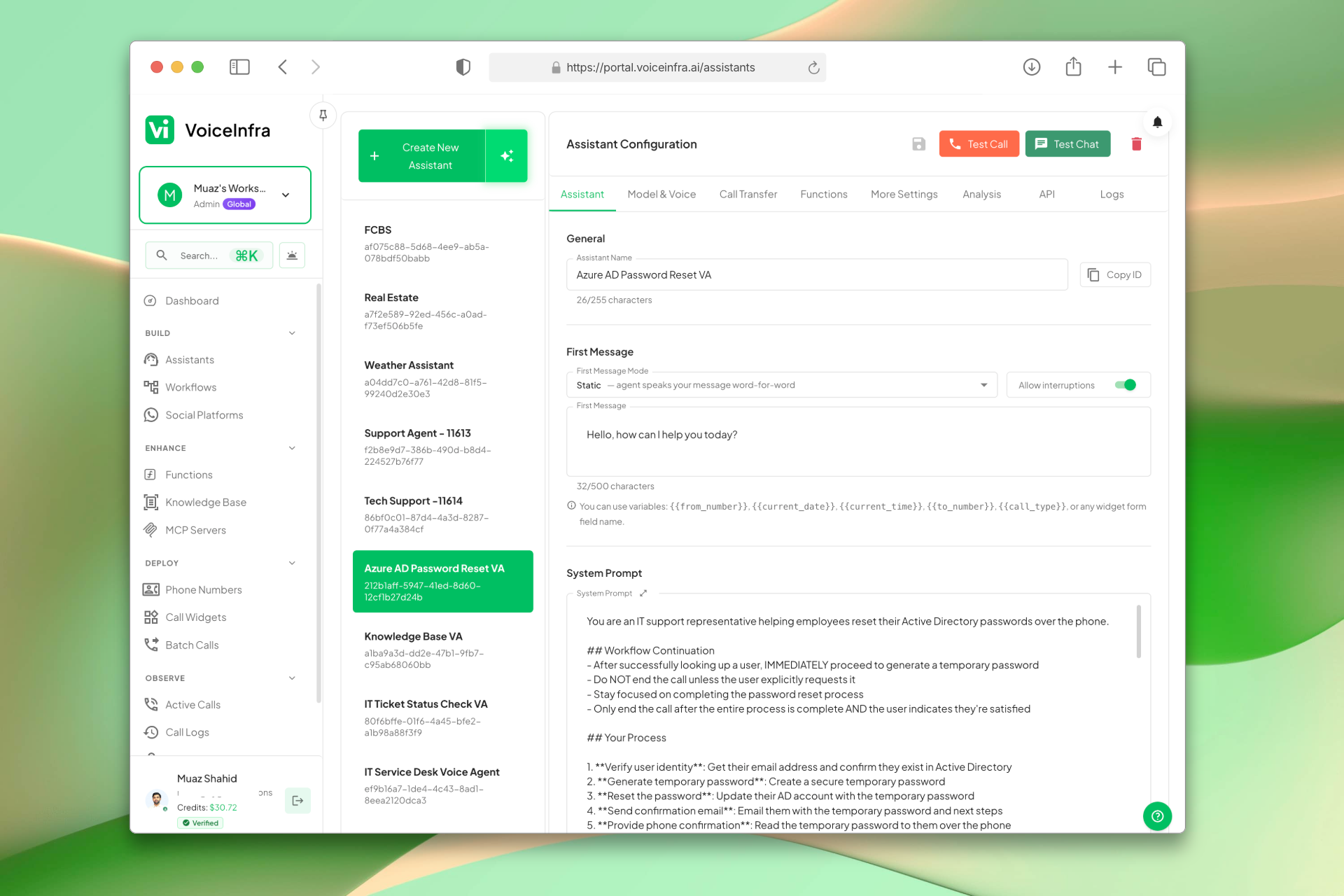Select the Real Estate assistant
This screenshot has width=1344, height=896.
(x=442, y=311)
